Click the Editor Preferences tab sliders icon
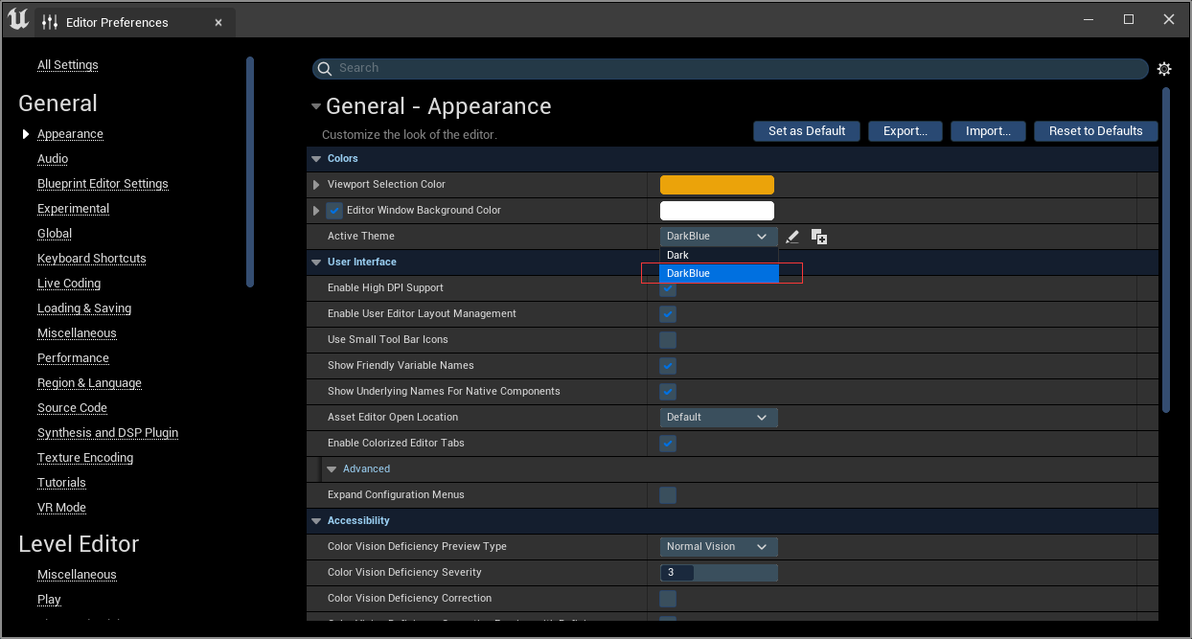This screenshot has height=639, width=1192. point(50,22)
